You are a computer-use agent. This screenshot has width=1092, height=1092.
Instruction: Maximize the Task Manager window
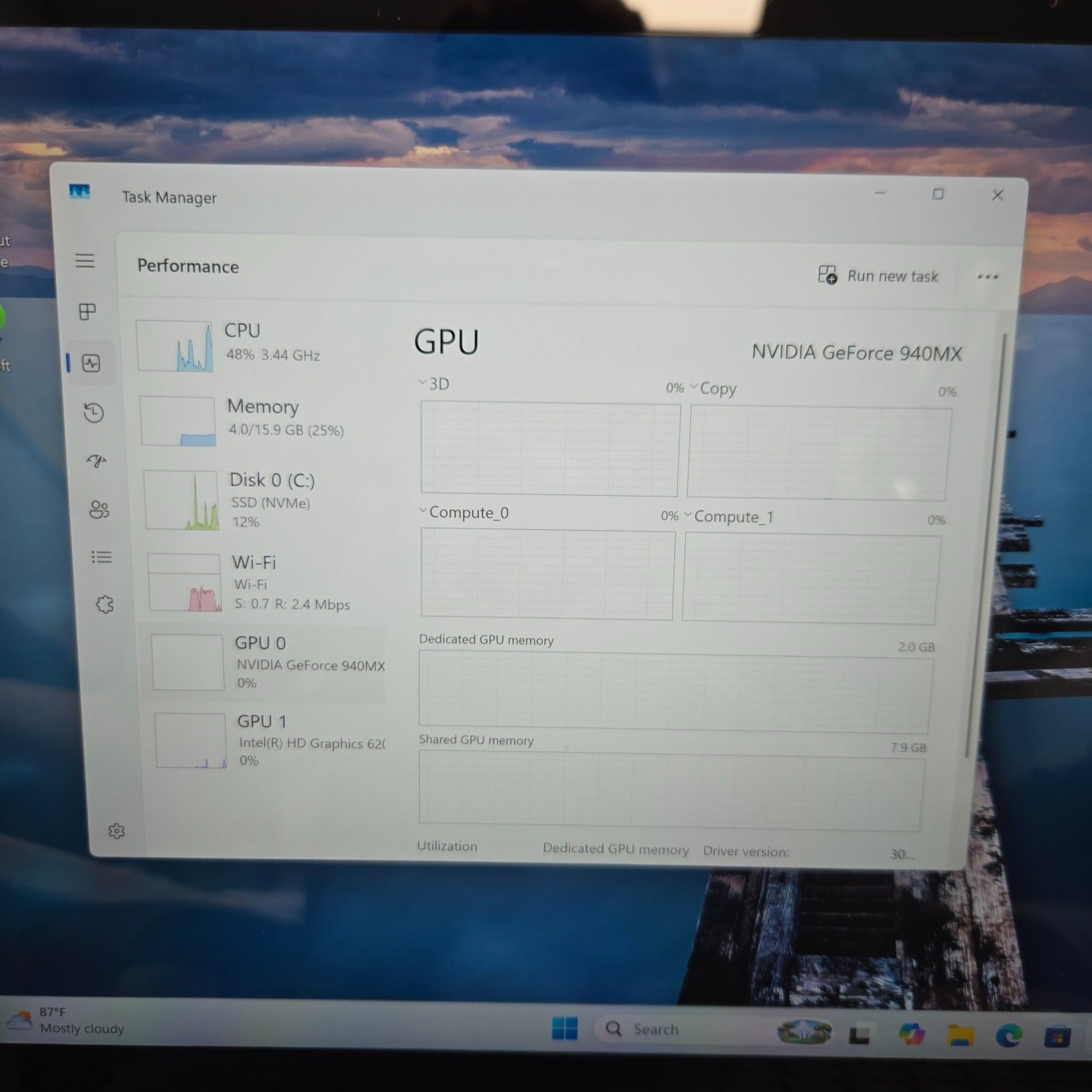[938, 194]
